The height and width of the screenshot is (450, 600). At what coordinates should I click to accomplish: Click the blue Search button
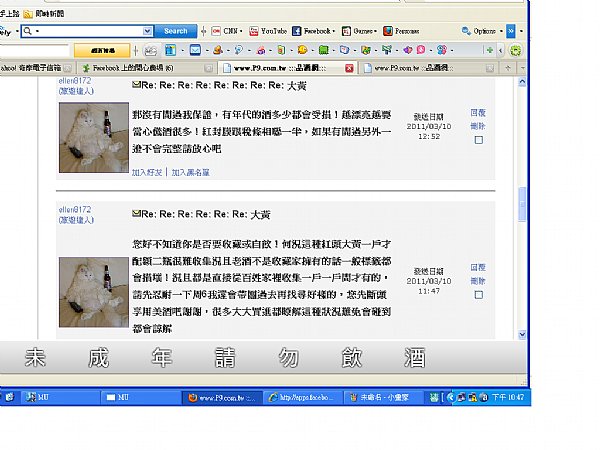tap(176, 31)
